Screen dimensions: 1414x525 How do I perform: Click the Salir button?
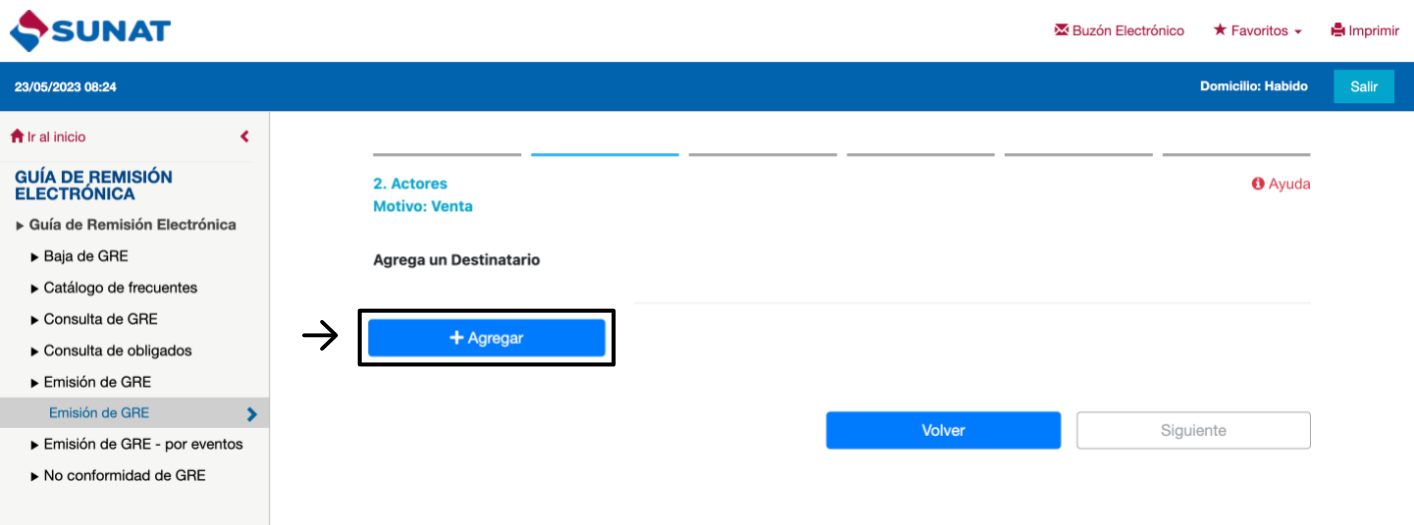click(x=1364, y=87)
